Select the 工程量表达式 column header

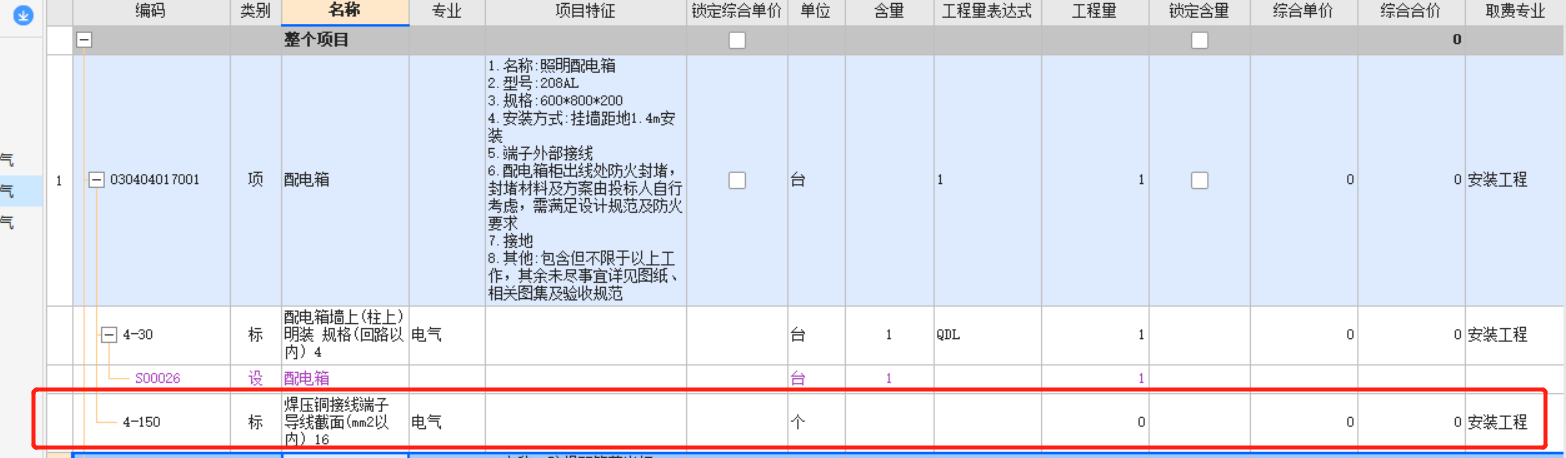coord(987,12)
